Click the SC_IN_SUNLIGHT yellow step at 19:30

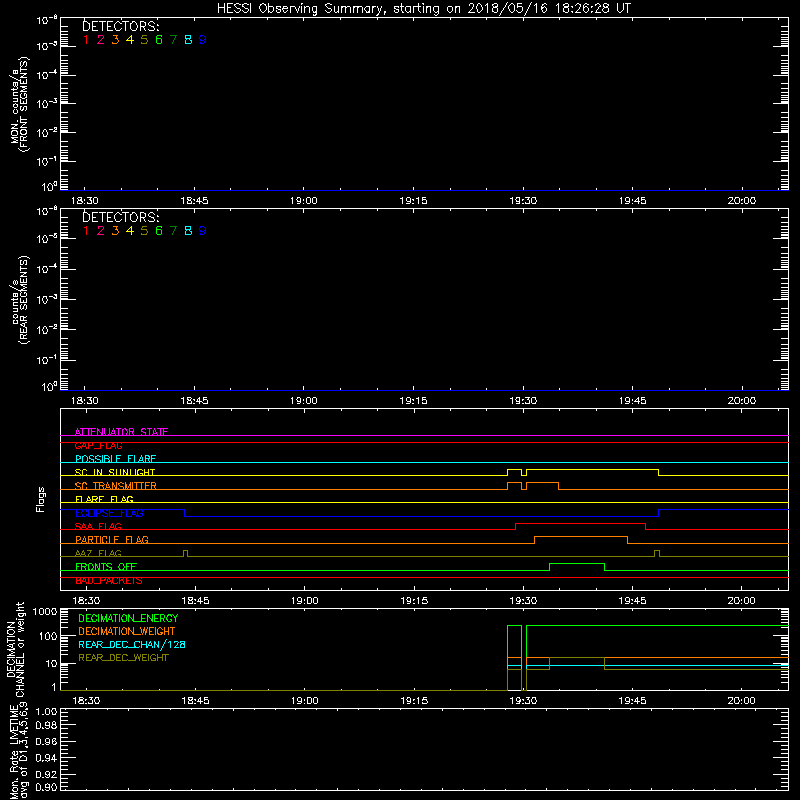click(x=524, y=472)
